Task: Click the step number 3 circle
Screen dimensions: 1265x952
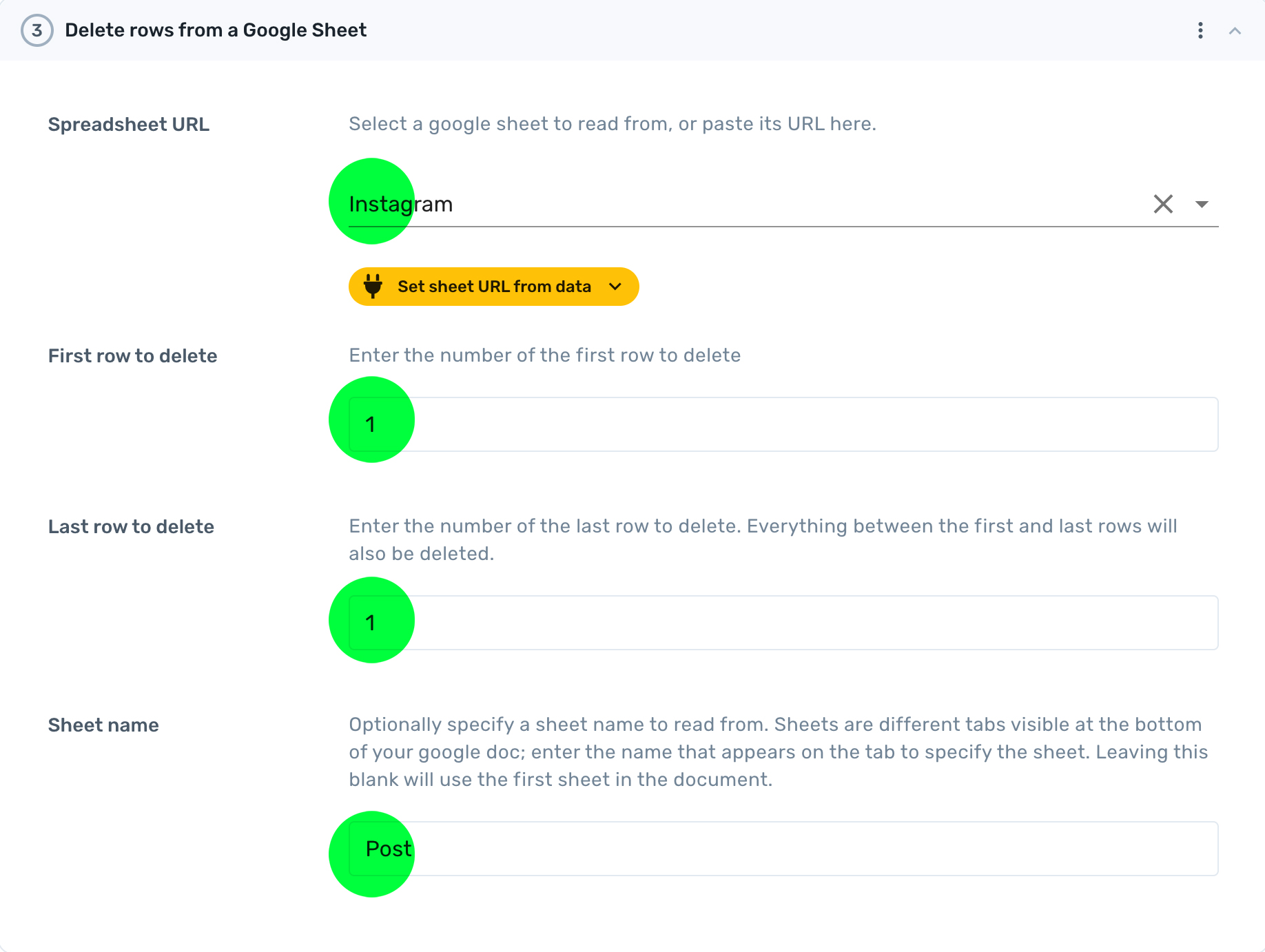Action: pos(37,30)
